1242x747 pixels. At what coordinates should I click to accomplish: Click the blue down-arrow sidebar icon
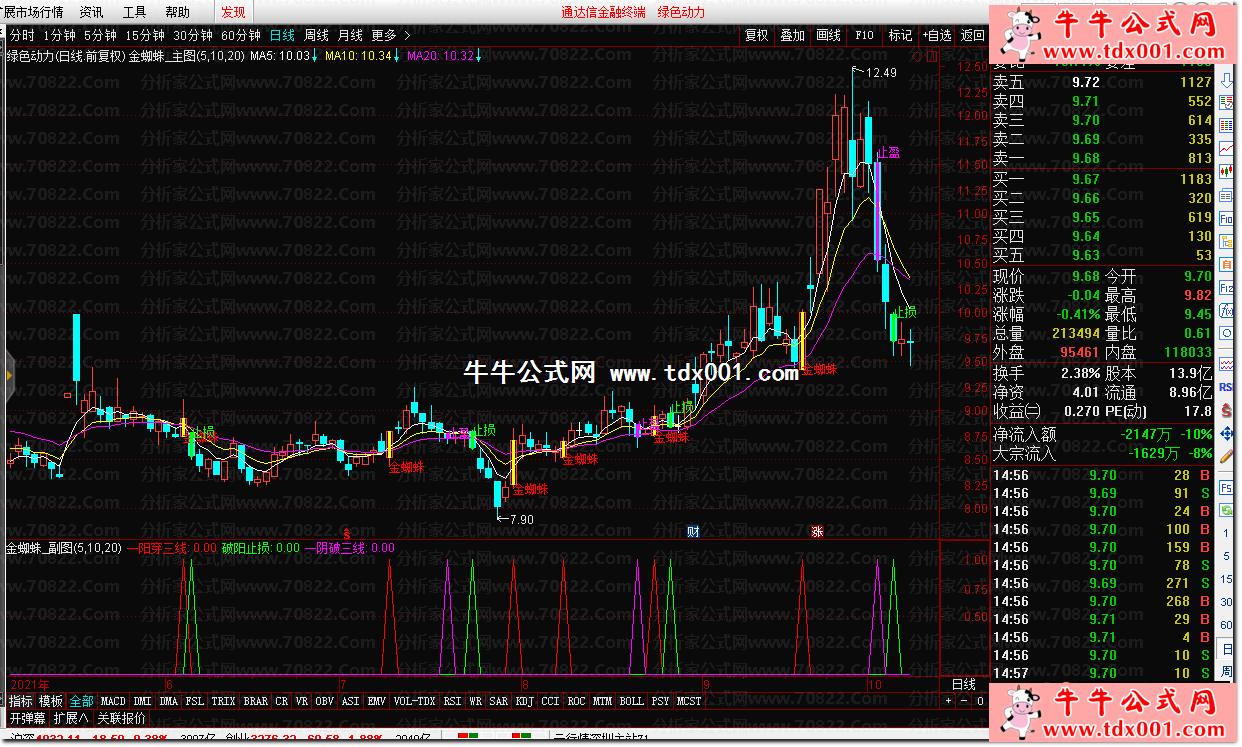pyautogui.click(x=1227, y=81)
